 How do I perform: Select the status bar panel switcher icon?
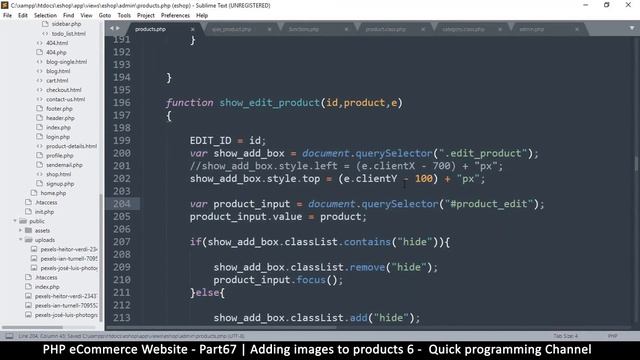click(9, 336)
